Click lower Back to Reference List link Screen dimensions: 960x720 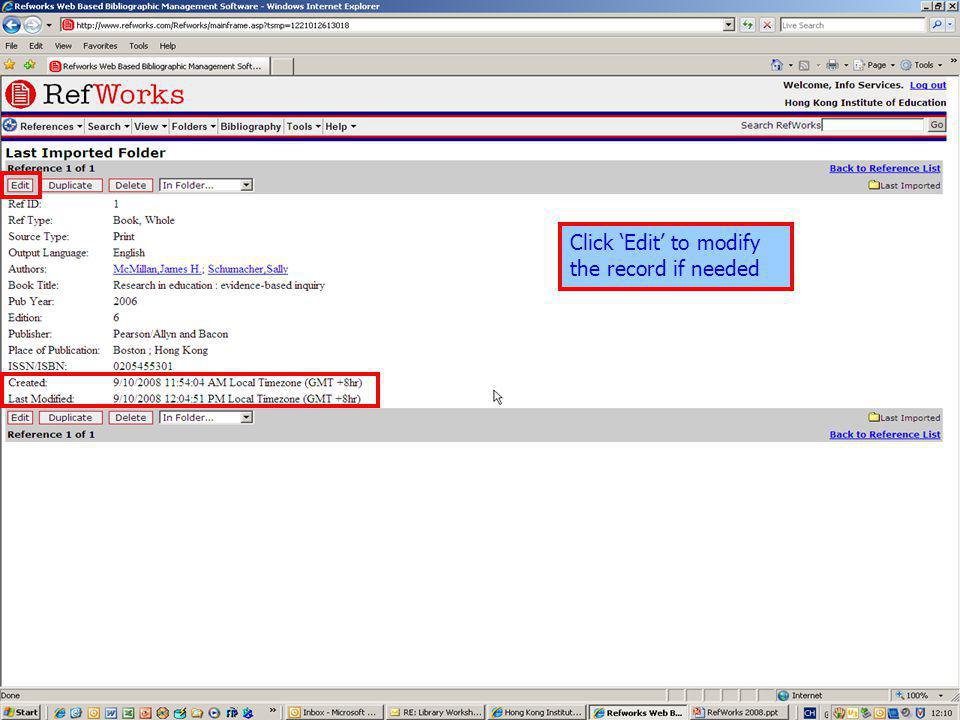tap(885, 434)
